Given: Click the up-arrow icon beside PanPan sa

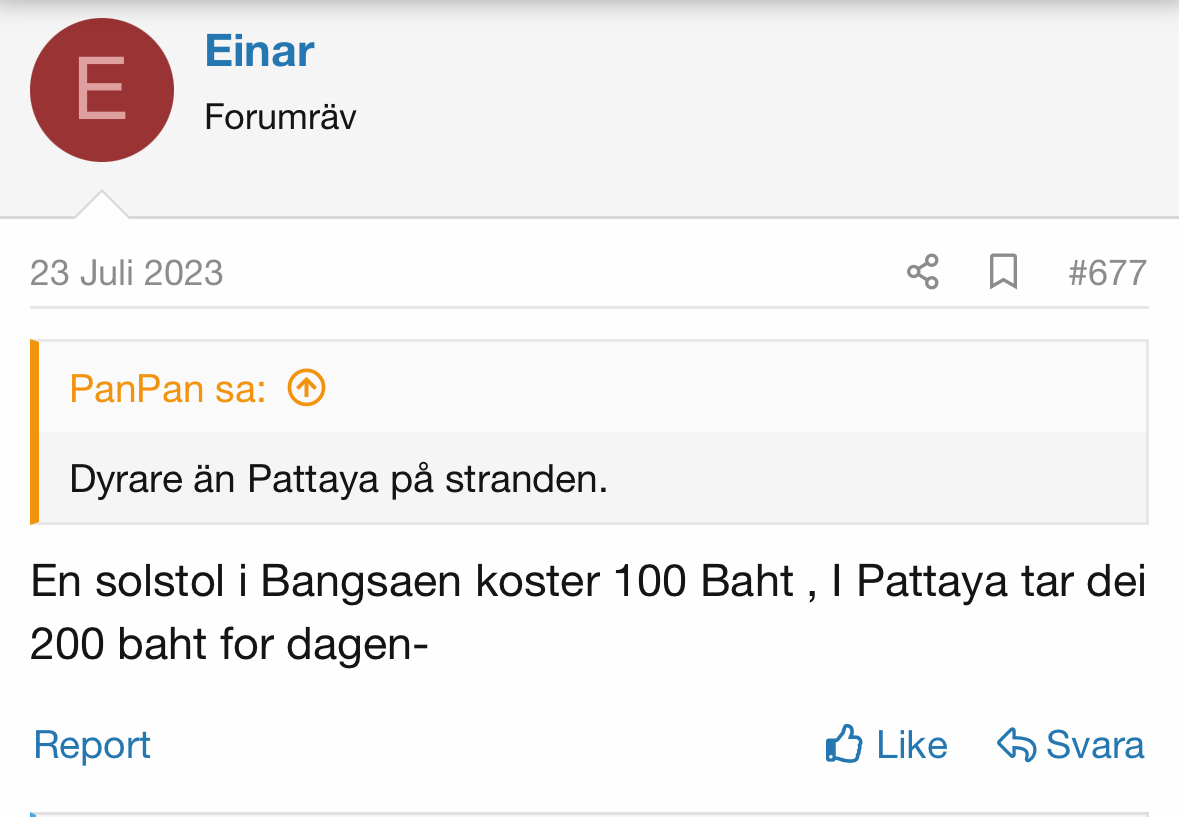Looking at the screenshot, I should click(x=307, y=388).
